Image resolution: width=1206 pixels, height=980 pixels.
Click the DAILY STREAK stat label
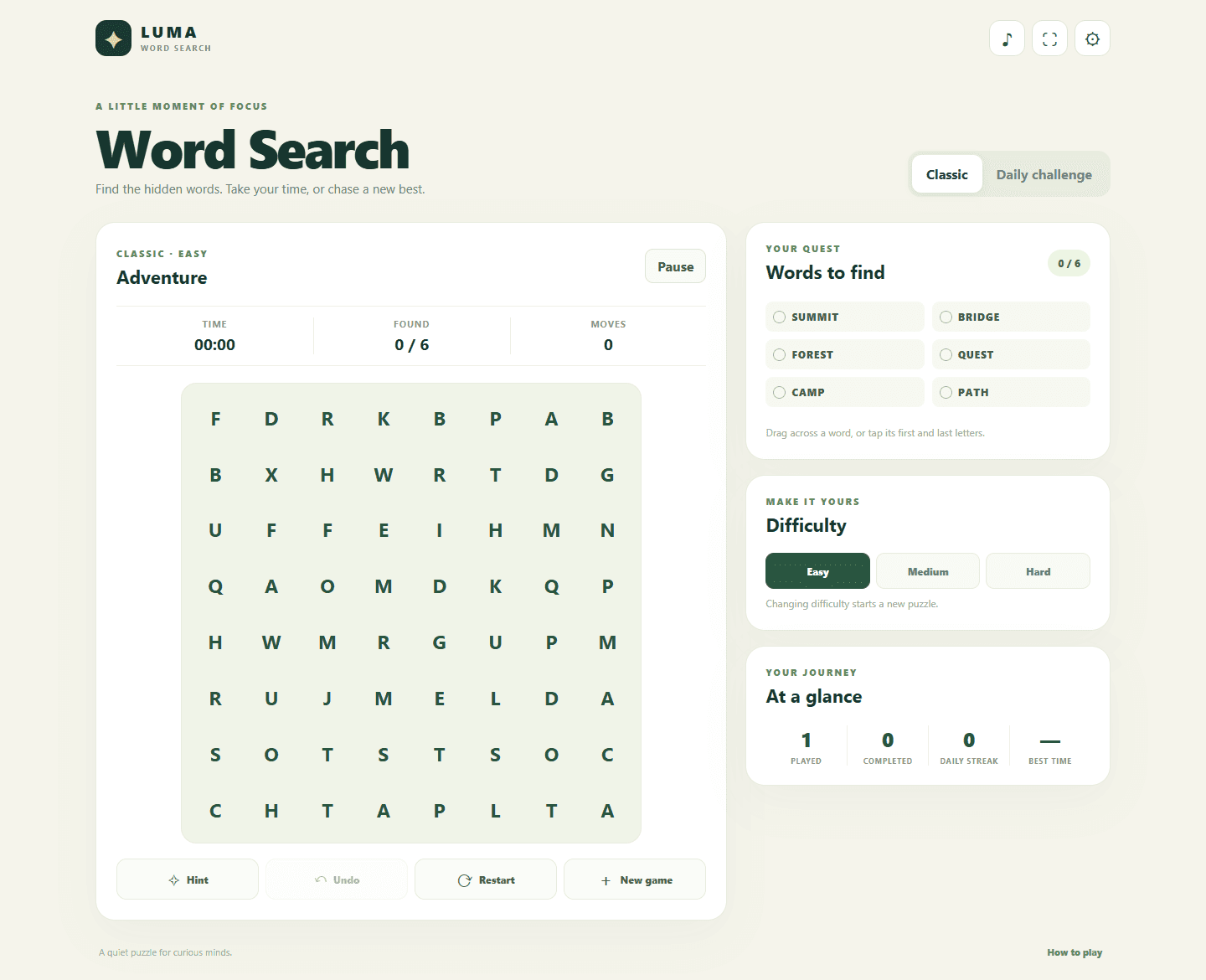(969, 761)
